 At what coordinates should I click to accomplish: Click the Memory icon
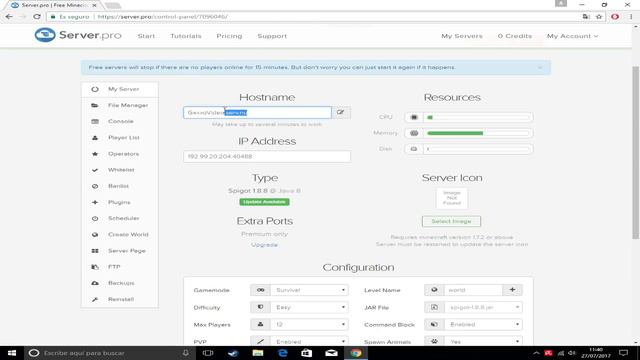(x=414, y=133)
